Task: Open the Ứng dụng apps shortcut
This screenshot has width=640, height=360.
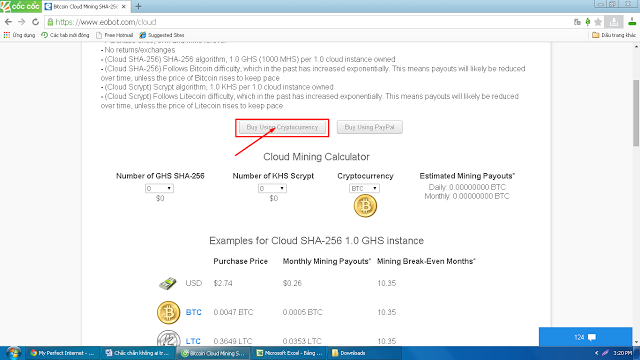Action: pyautogui.click(x=19, y=35)
